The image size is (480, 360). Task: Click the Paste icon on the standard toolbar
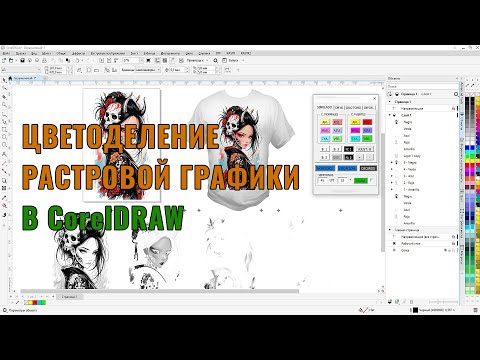pos(68,60)
